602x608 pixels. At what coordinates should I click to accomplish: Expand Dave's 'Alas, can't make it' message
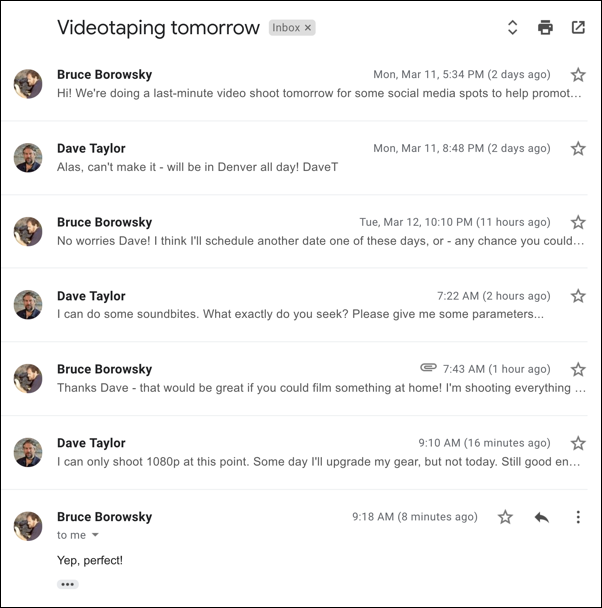[x=295, y=158]
